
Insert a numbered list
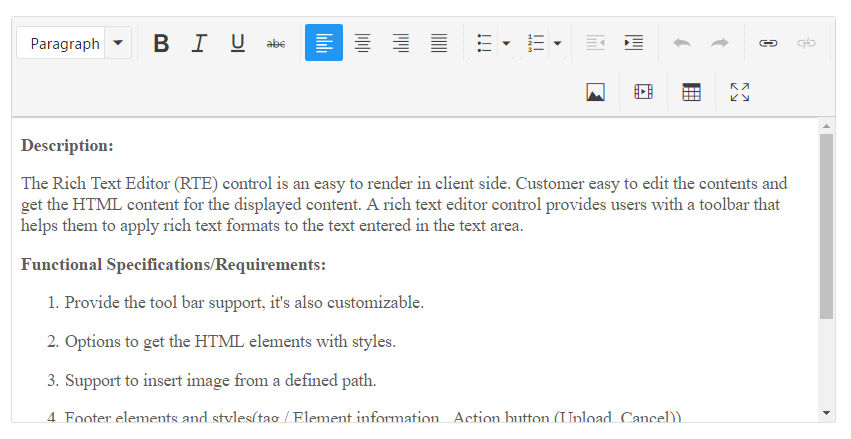tap(536, 43)
